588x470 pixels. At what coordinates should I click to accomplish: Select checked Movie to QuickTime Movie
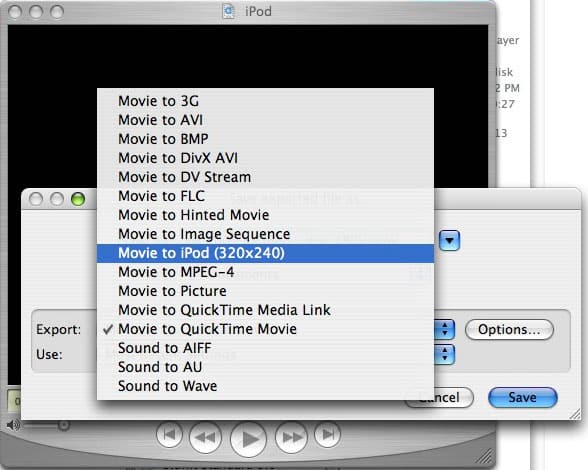tap(265, 329)
